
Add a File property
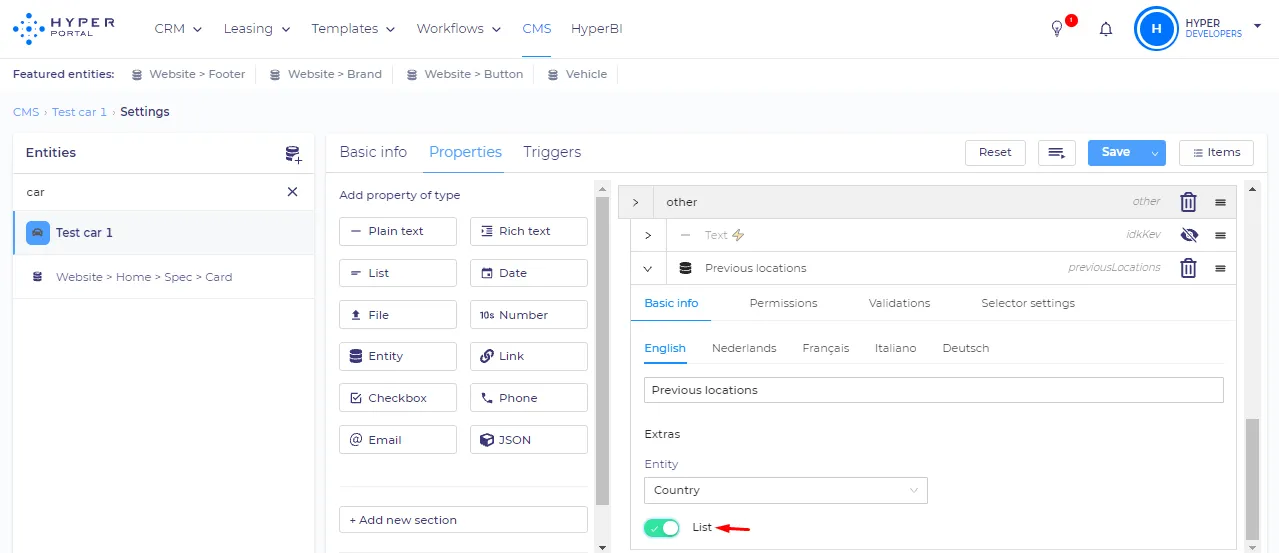click(x=398, y=315)
